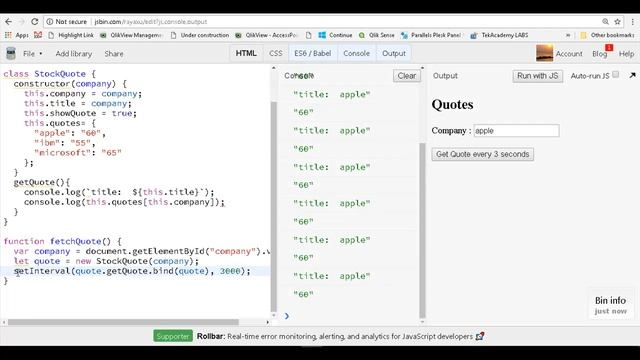This screenshot has width=640, height=360.
Task: Open the Rollbar error monitoring ad link
Action: click(335, 336)
